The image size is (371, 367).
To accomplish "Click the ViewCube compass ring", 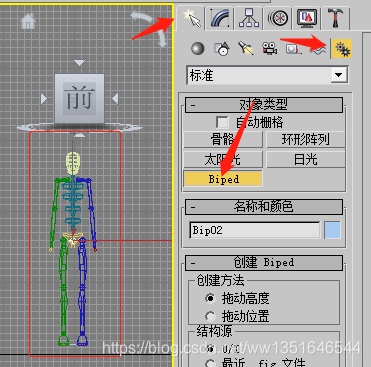I will click(79, 127).
